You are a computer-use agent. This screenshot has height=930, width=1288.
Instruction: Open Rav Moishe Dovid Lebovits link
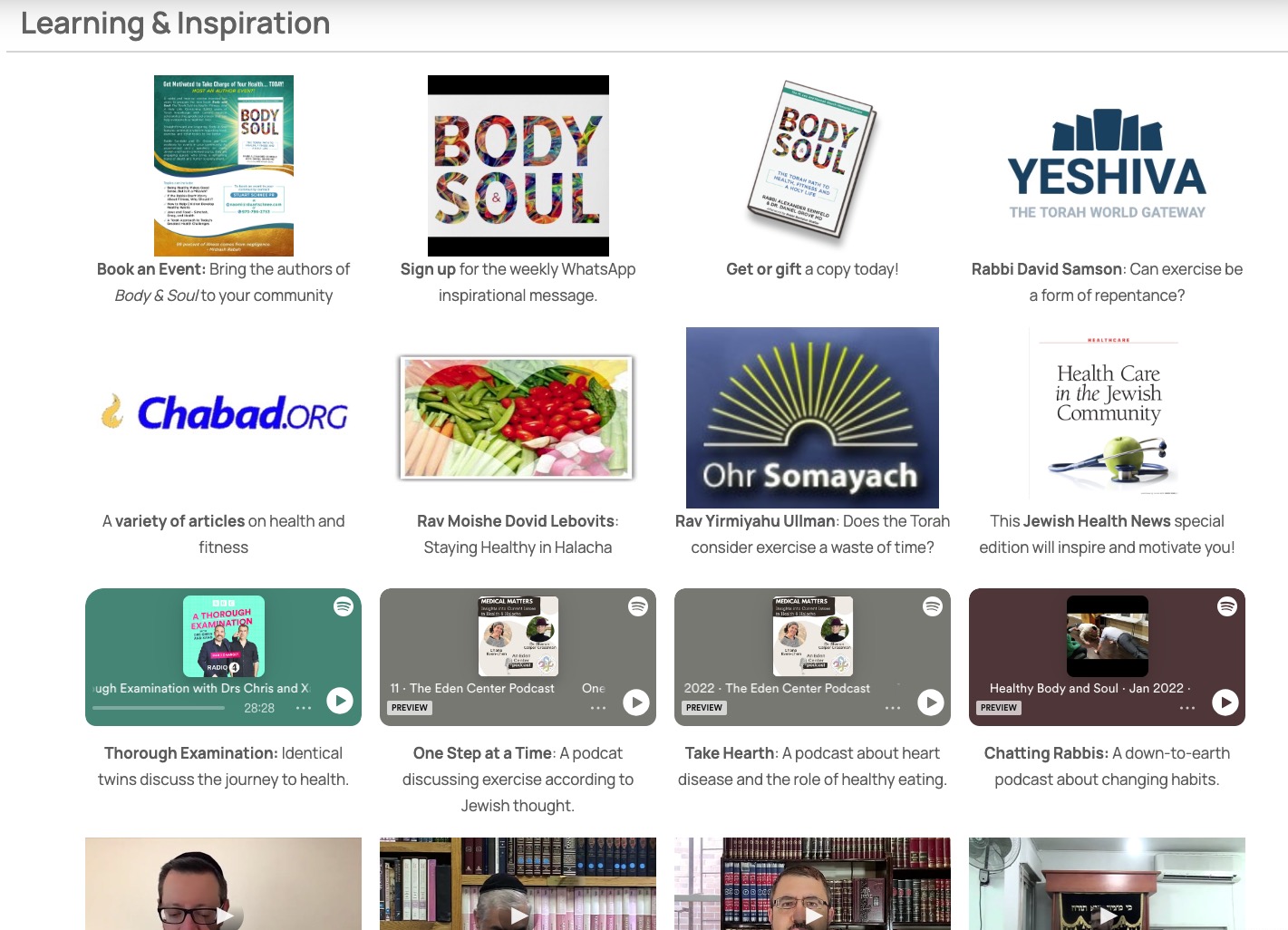click(x=516, y=521)
